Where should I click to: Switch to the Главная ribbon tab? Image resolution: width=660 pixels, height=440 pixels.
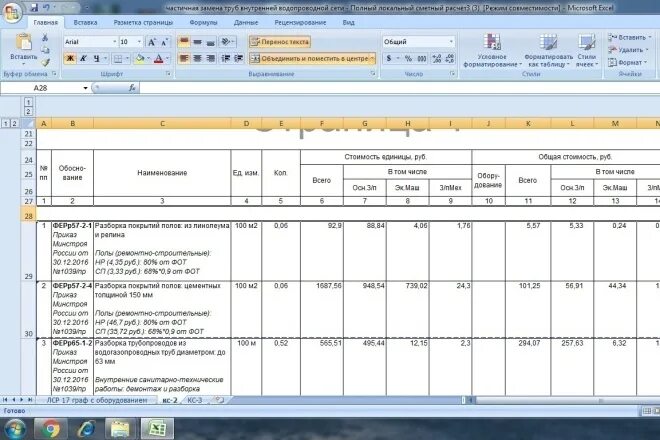tap(45, 23)
